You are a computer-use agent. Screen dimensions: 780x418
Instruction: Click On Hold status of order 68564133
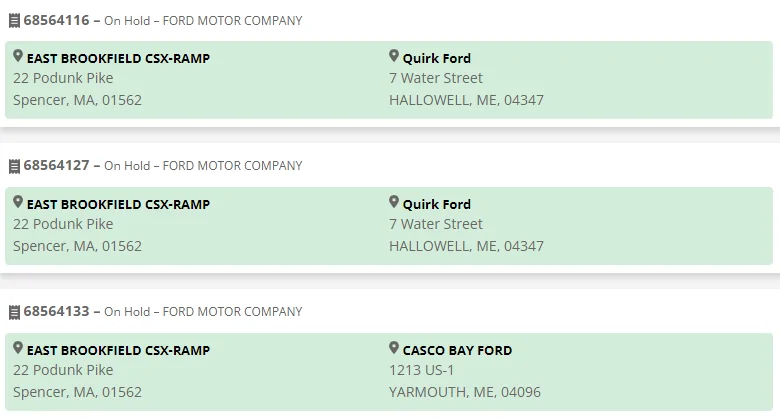click(x=127, y=313)
